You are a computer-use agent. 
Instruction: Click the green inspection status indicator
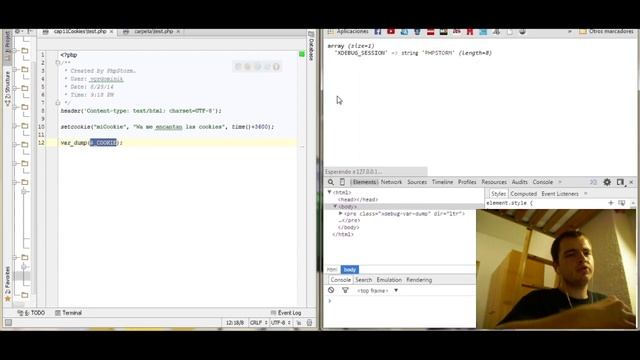coord(302,54)
